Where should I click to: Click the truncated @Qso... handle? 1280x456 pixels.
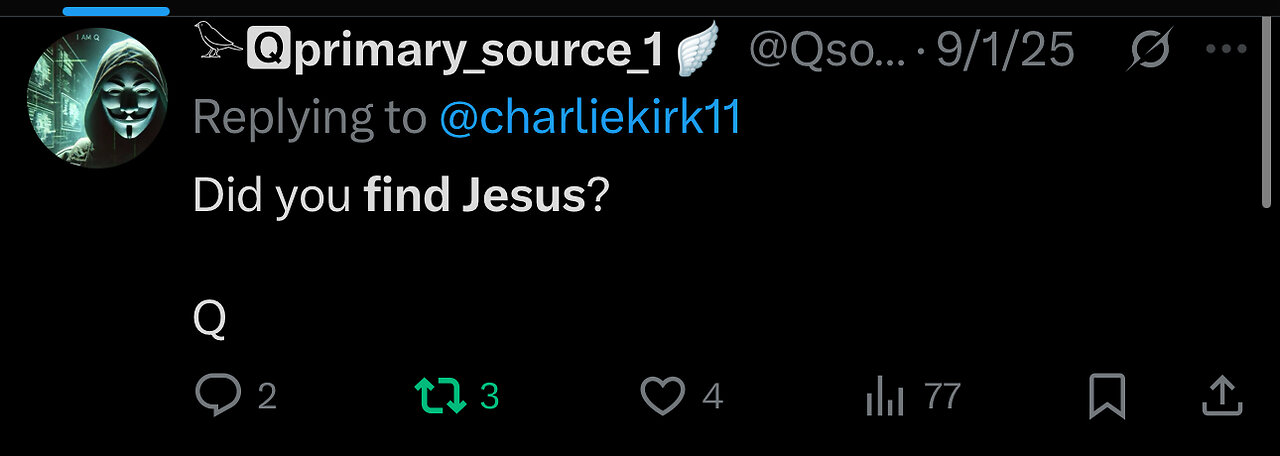(827, 50)
